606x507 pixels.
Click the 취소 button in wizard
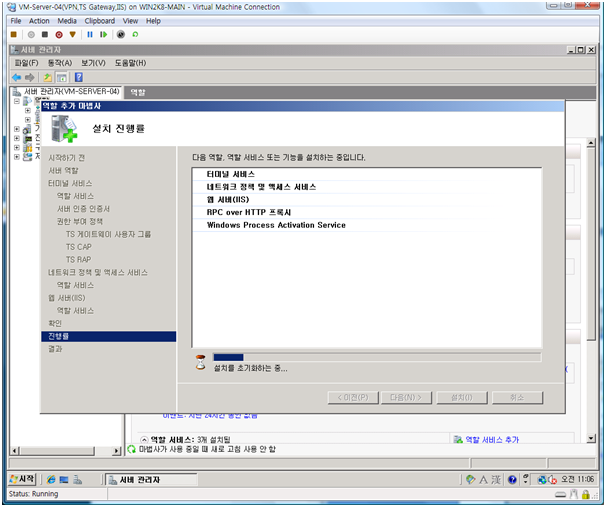tap(517, 397)
